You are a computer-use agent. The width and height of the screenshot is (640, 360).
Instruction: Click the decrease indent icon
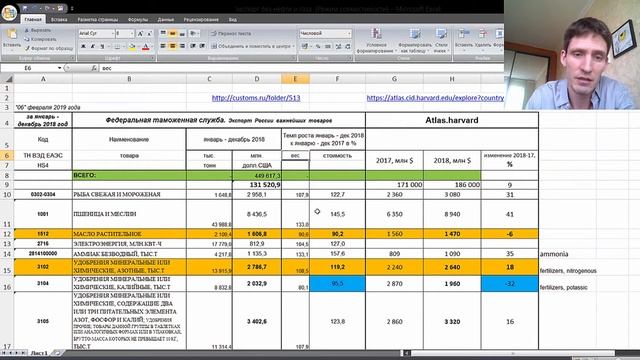[193, 46]
